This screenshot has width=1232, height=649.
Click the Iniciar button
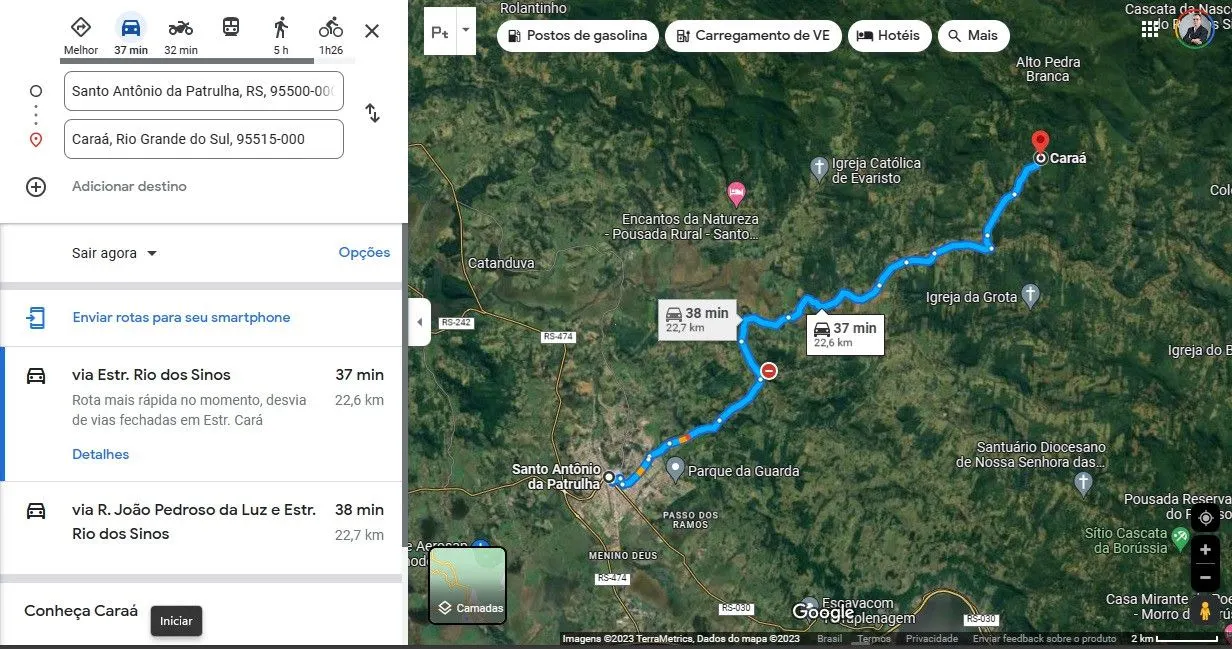tap(176, 621)
